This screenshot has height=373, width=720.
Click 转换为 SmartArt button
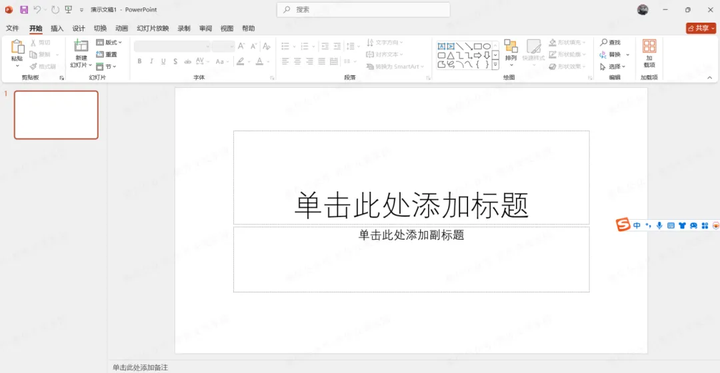tap(395, 67)
